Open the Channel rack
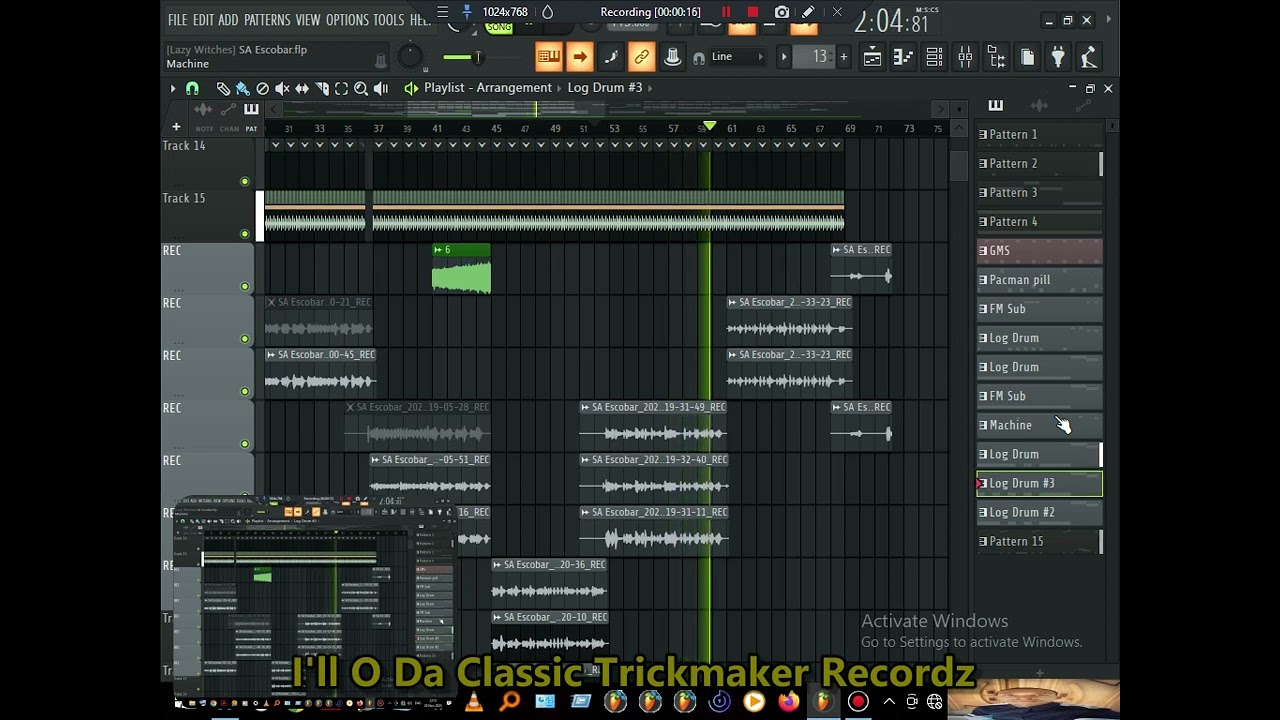 click(934, 58)
